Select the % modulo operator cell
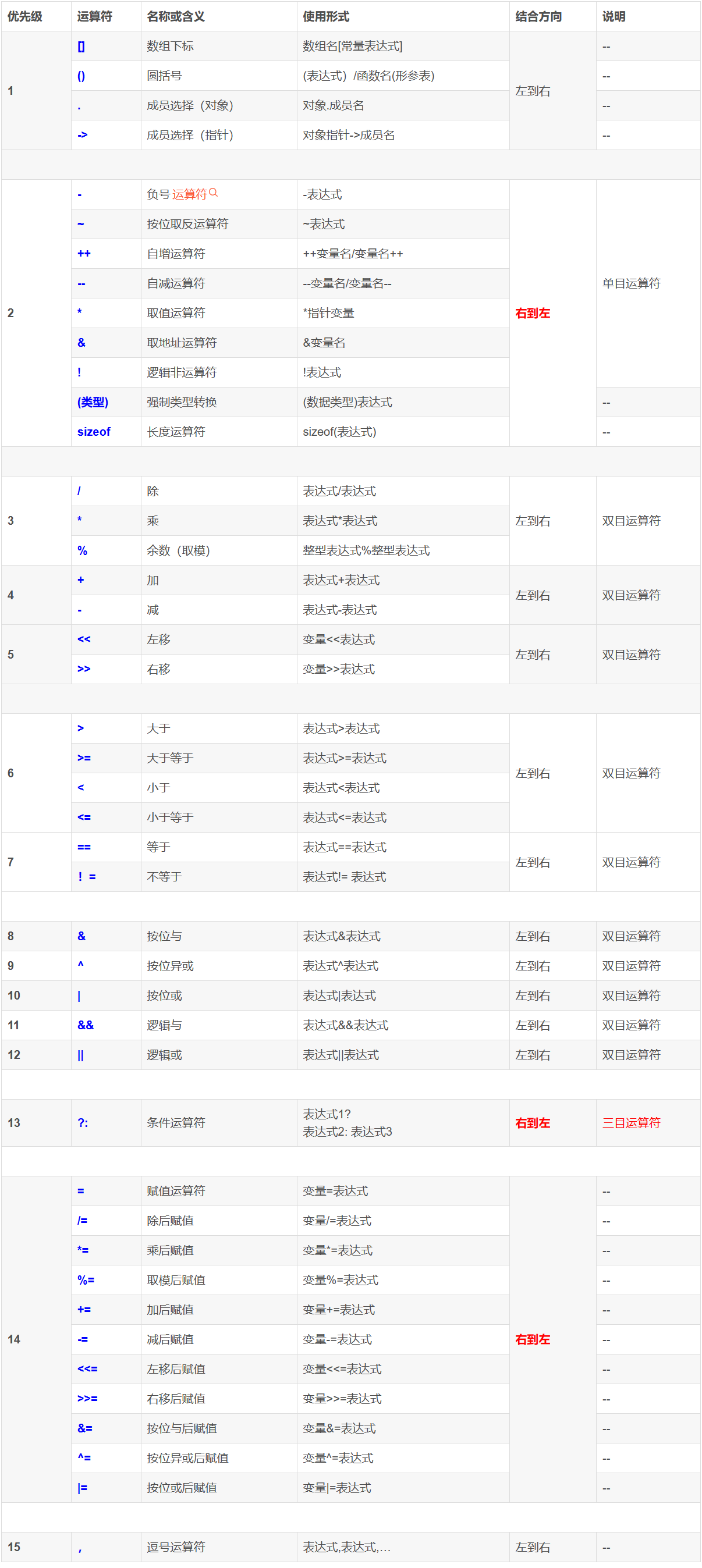702x1568 pixels. click(x=106, y=550)
